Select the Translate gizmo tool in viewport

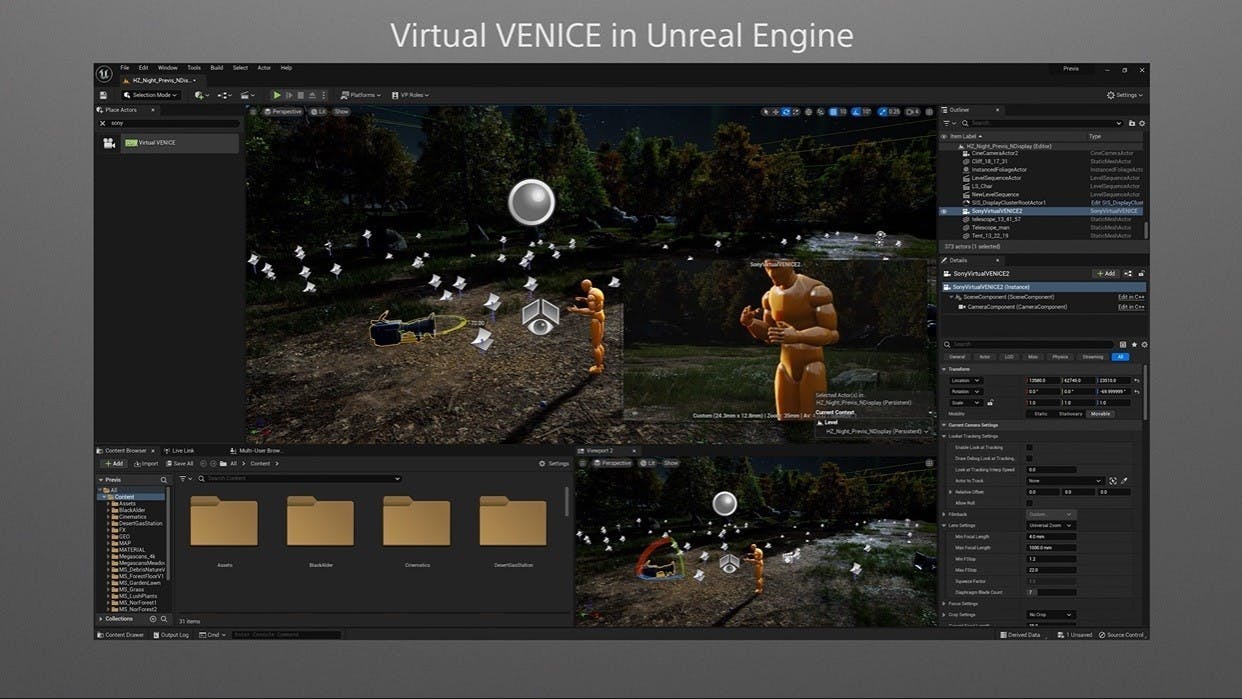point(776,112)
